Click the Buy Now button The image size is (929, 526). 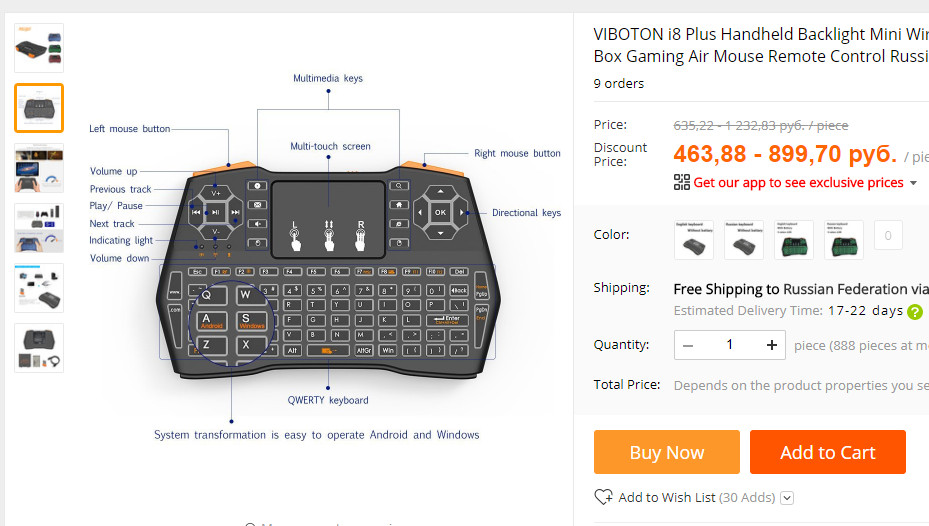(x=667, y=452)
